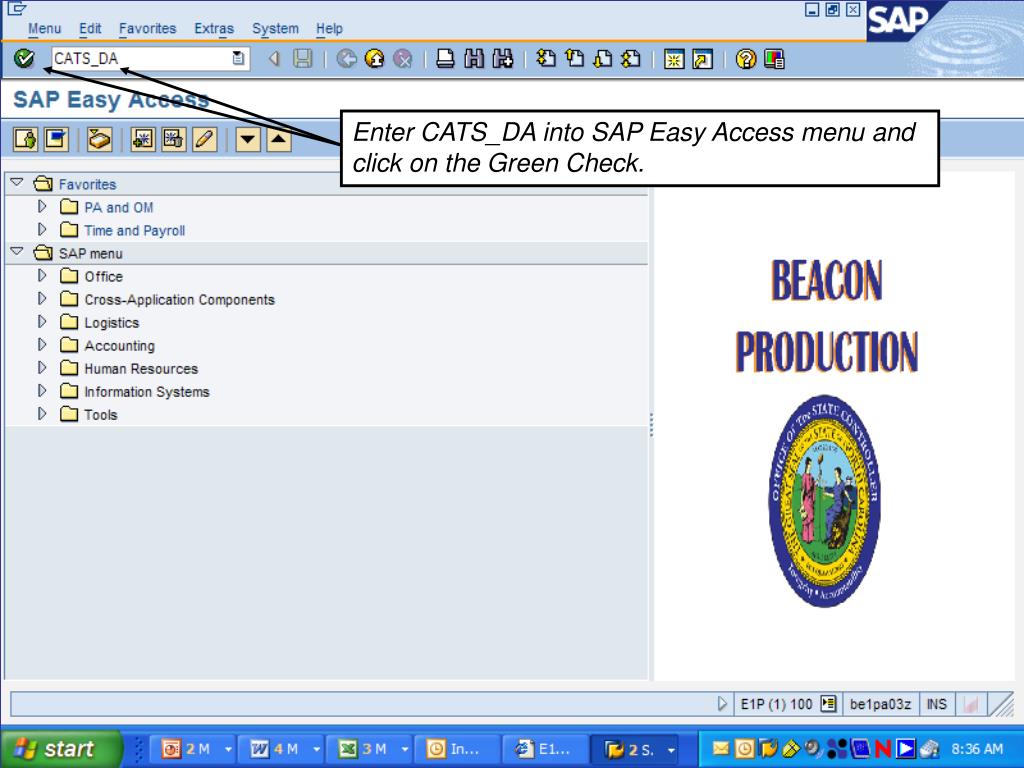
Task: Open the PowerPoint taskbar group 2 M
Action: pos(193,749)
